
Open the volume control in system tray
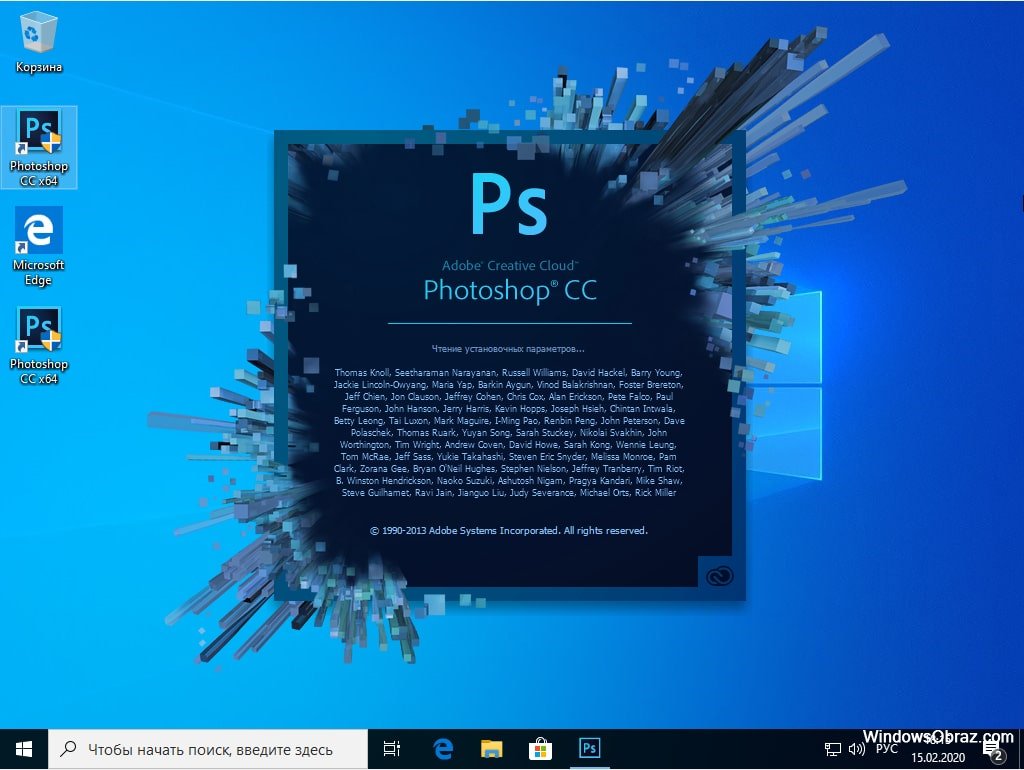tap(856, 748)
